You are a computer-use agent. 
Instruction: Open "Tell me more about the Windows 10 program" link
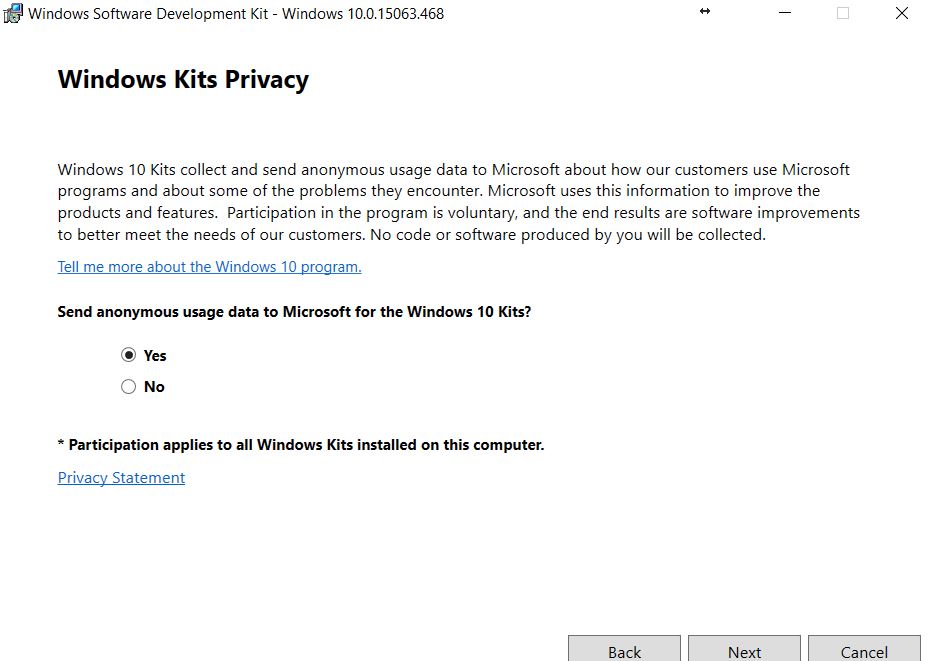click(x=209, y=267)
